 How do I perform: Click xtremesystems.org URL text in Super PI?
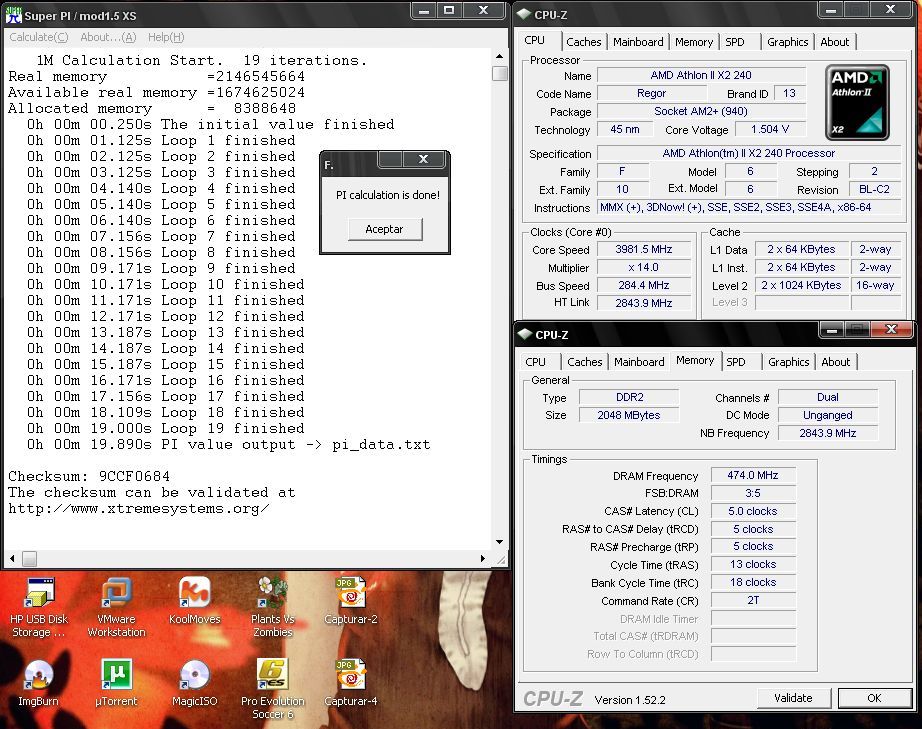click(139, 509)
